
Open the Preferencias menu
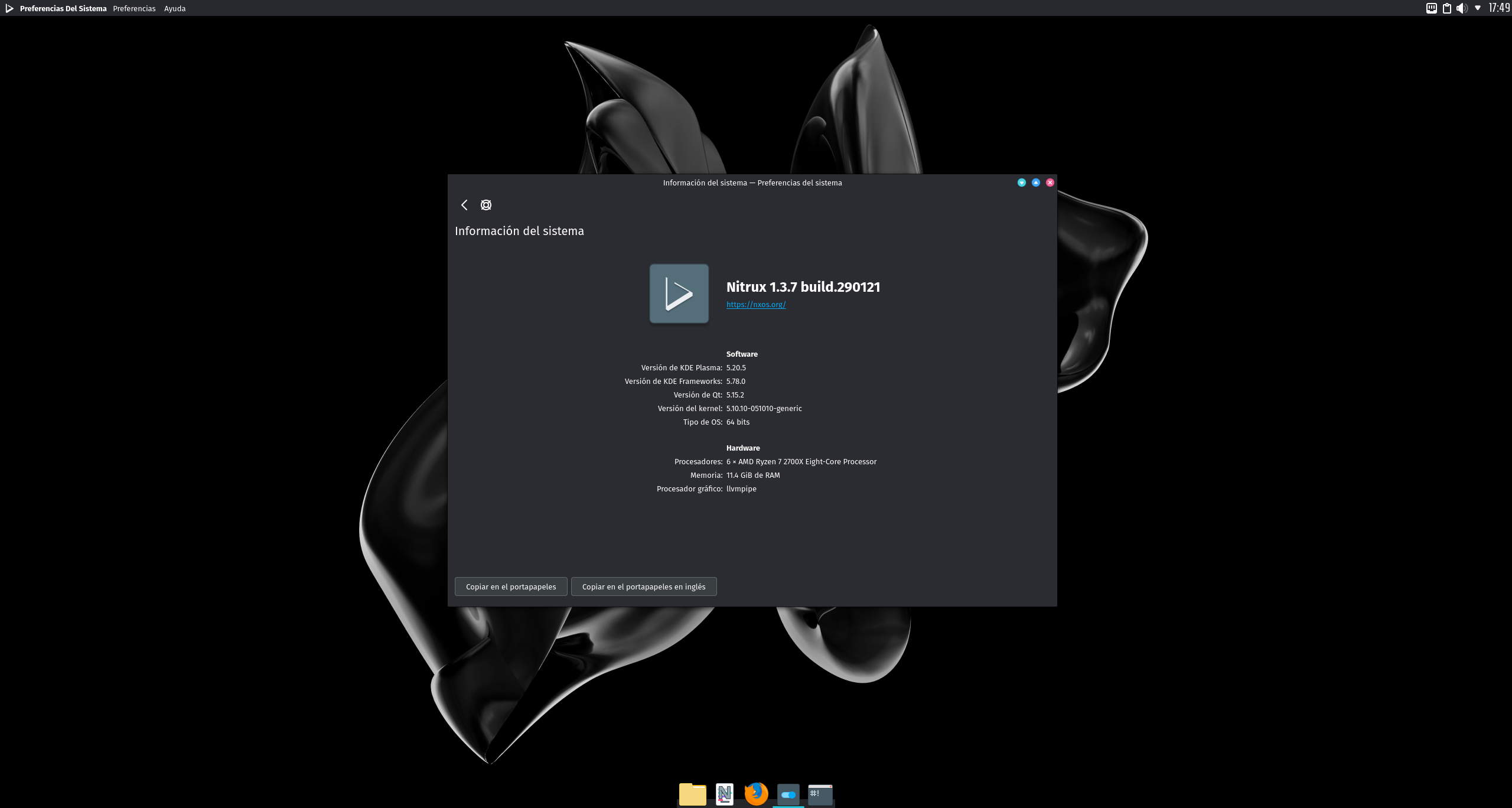click(134, 8)
